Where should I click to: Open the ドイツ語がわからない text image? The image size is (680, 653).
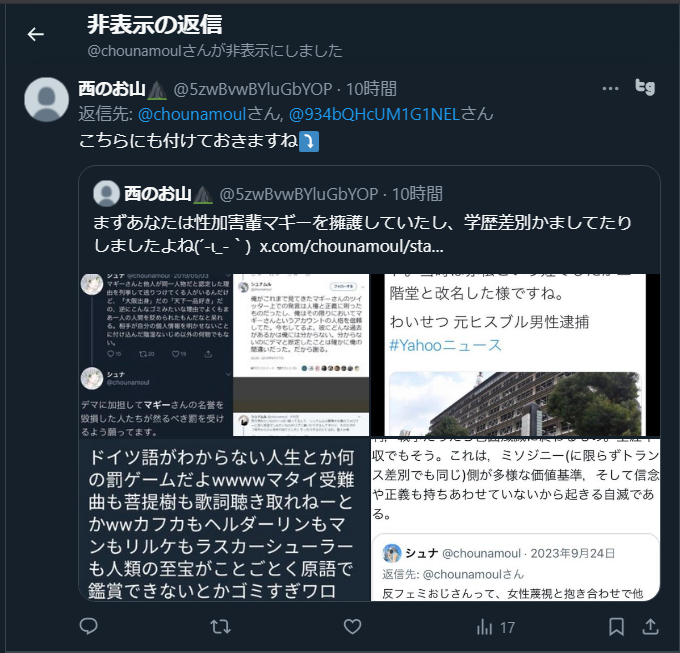coord(224,519)
